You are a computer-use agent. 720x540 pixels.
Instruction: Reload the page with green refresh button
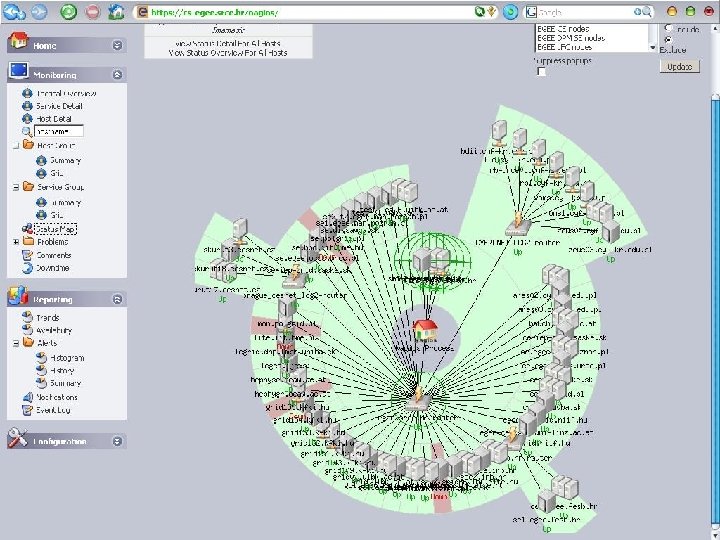(x=69, y=12)
